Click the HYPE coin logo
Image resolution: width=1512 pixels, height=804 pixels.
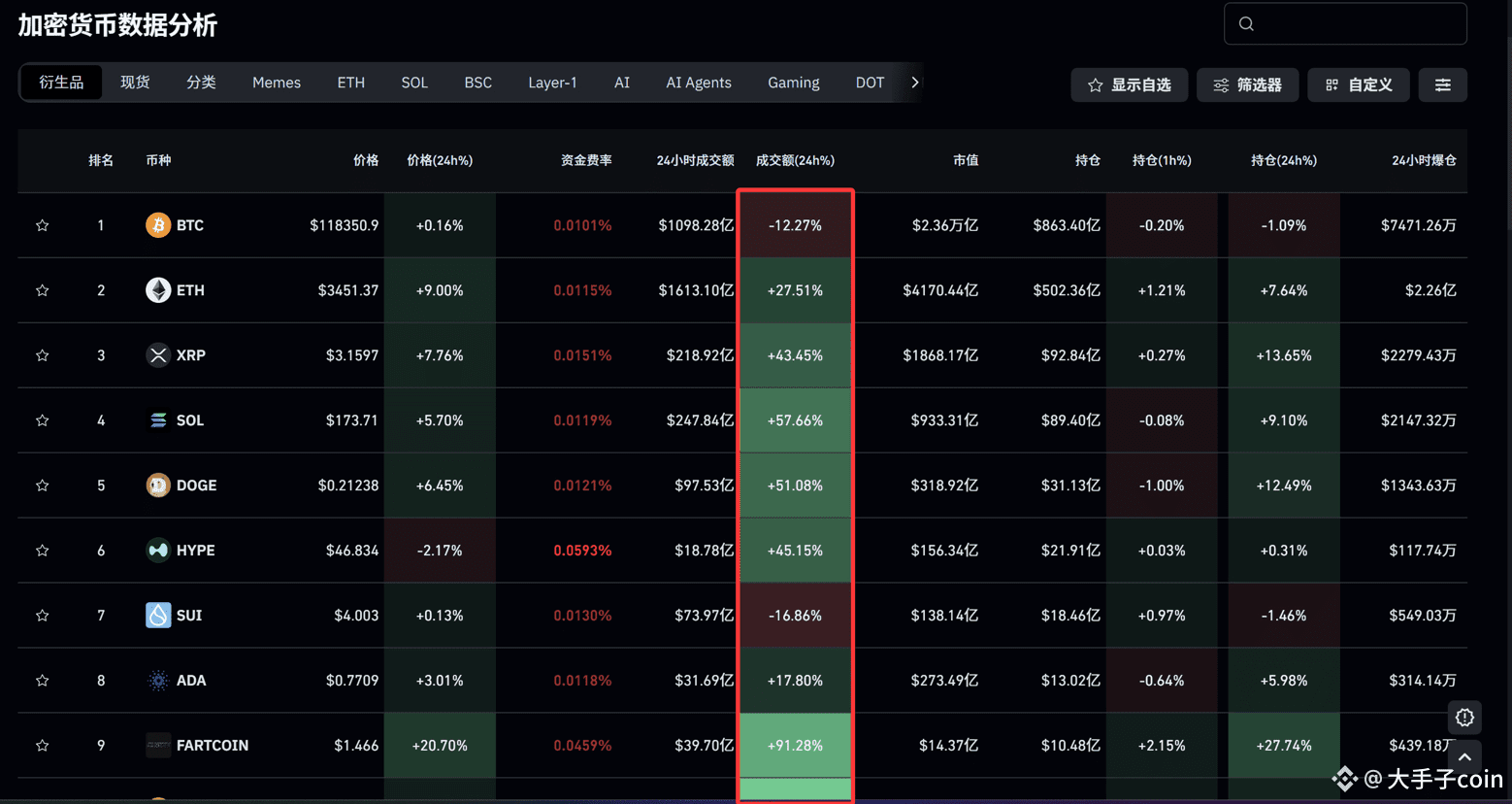tap(158, 551)
